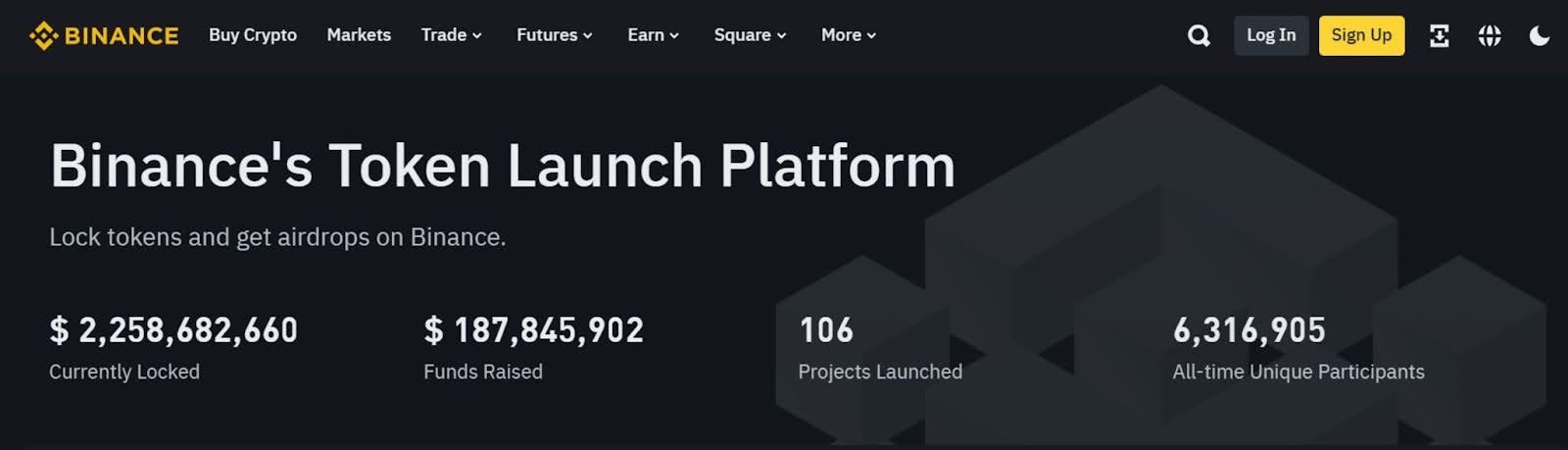Image resolution: width=1568 pixels, height=450 pixels.
Task: Expand the Futures dropdown menu
Action: coord(555,35)
